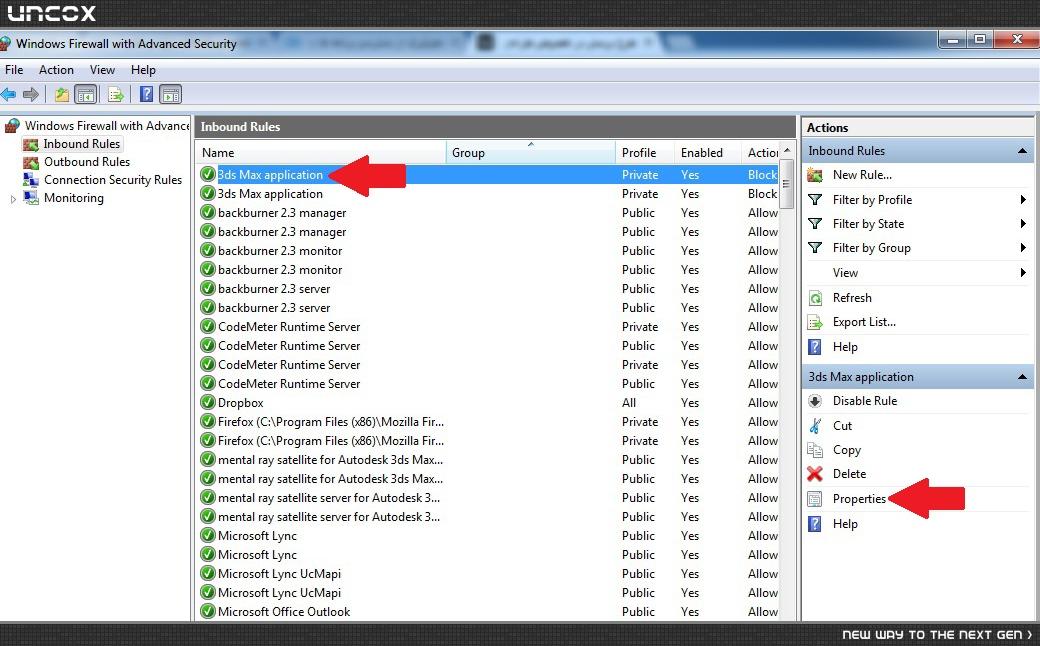The height and width of the screenshot is (646, 1040).
Task: Click the Sort by Action column header
Action: point(760,153)
